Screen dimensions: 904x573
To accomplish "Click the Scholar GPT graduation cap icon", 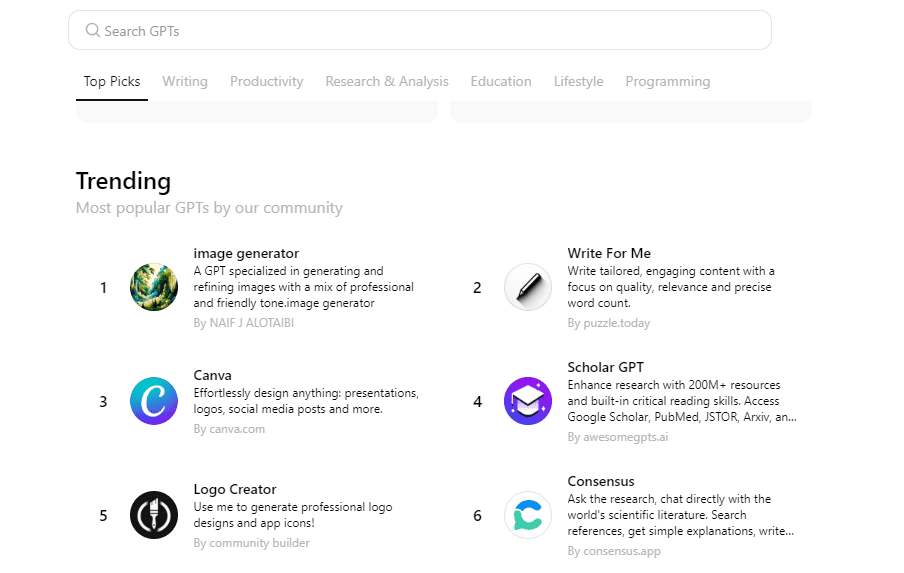I will click(x=527, y=401).
